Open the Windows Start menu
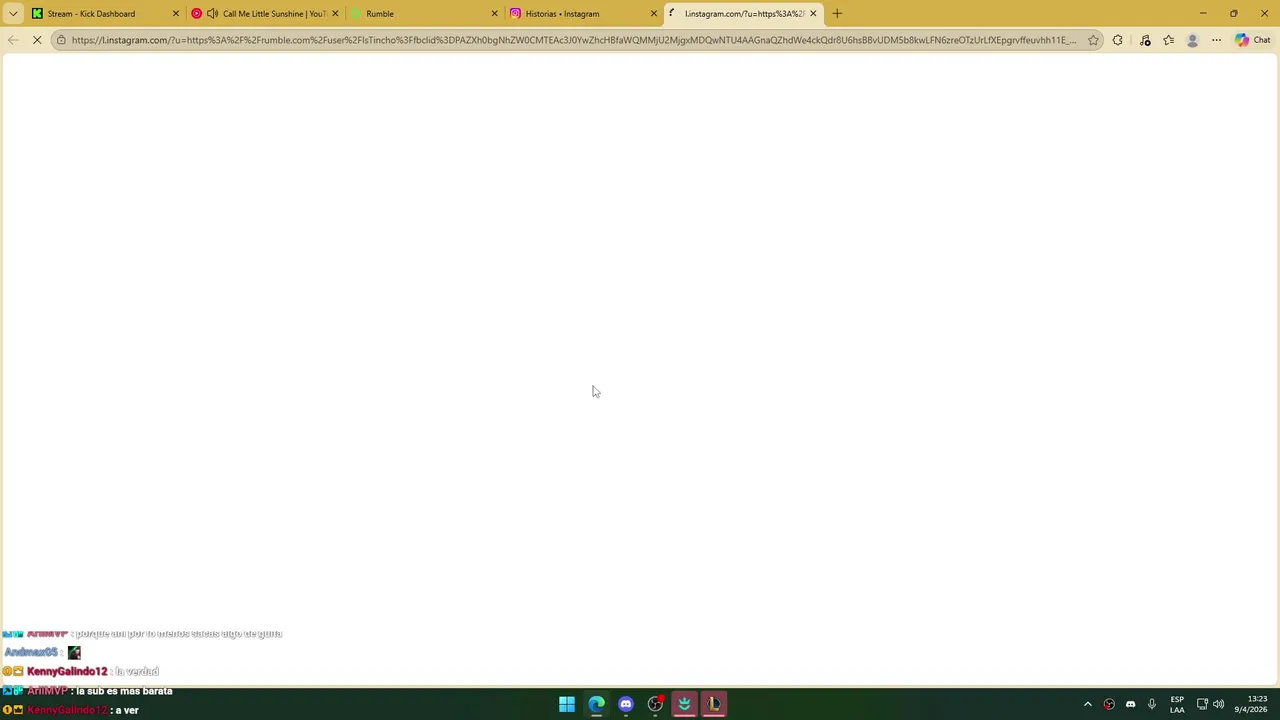The width and height of the screenshot is (1280, 720). point(567,704)
